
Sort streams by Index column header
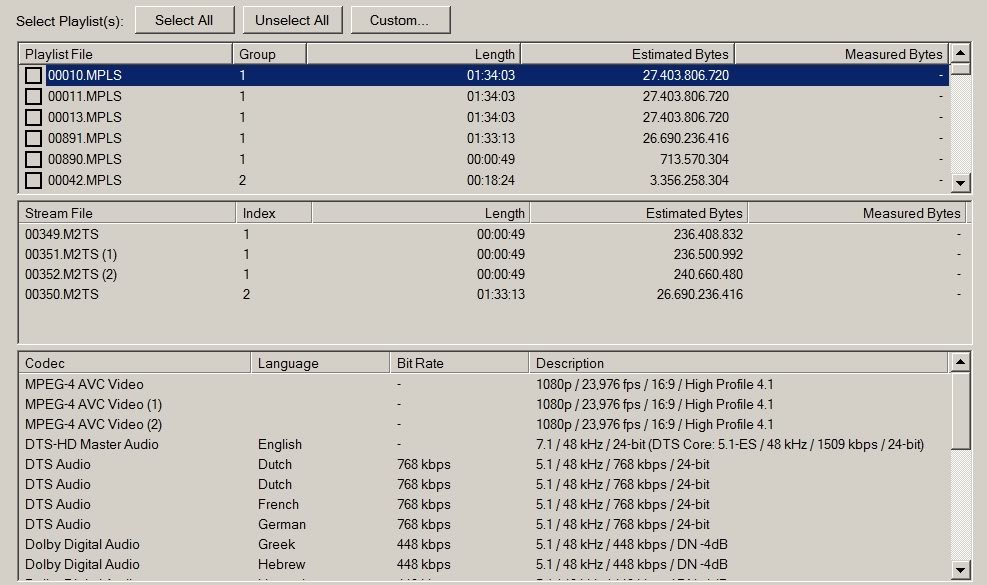(x=274, y=213)
